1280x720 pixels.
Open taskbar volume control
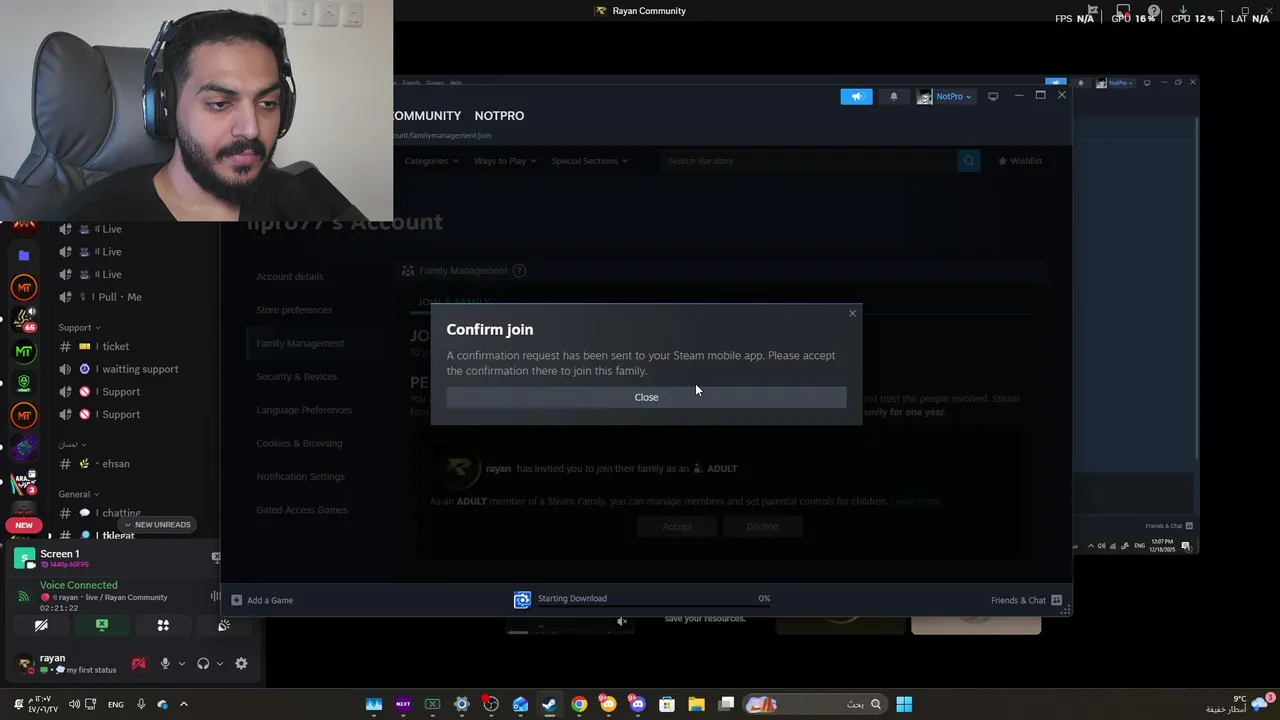click(73, 704)
